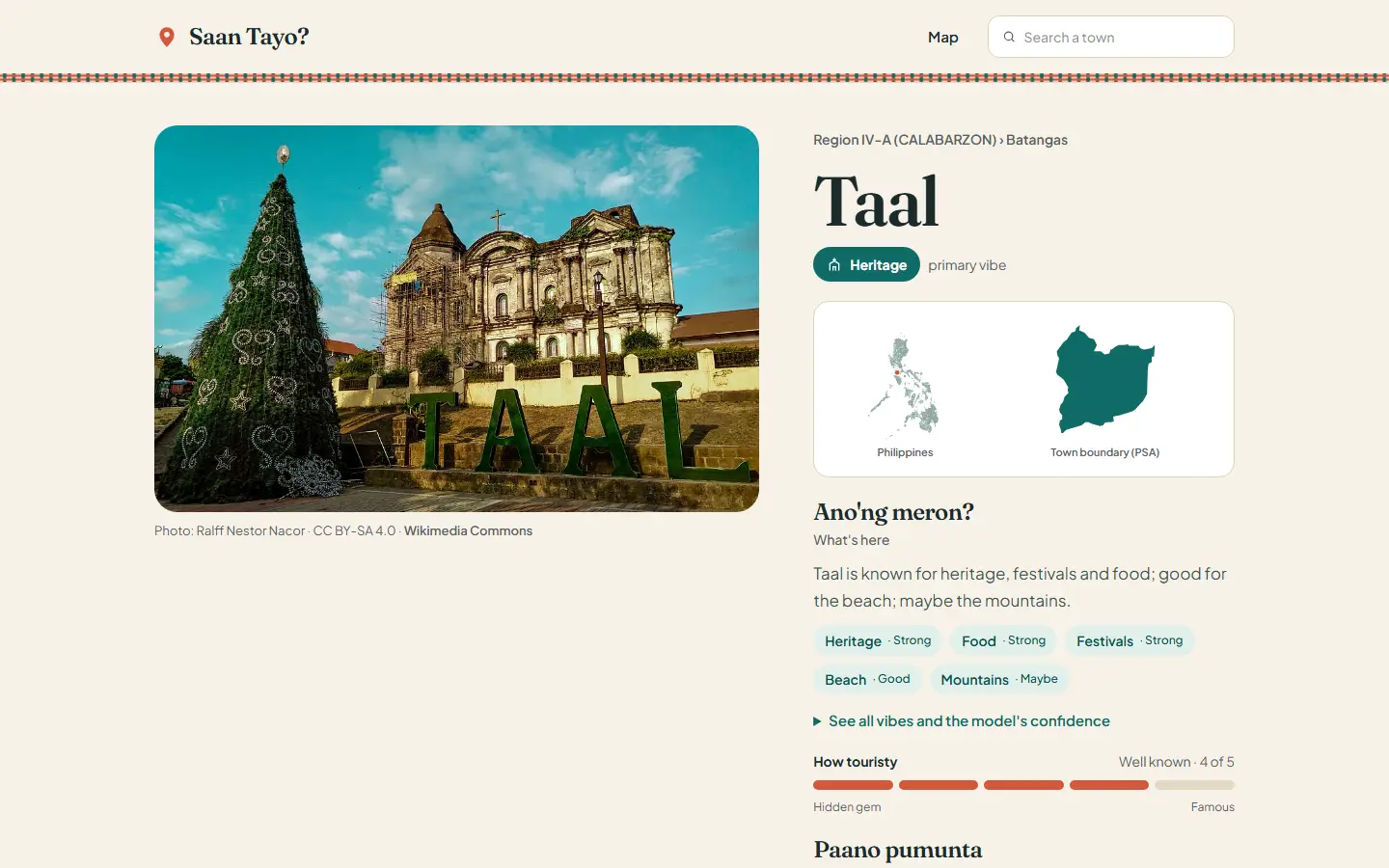Click the How touristy rating bar

pos(1023,785)
